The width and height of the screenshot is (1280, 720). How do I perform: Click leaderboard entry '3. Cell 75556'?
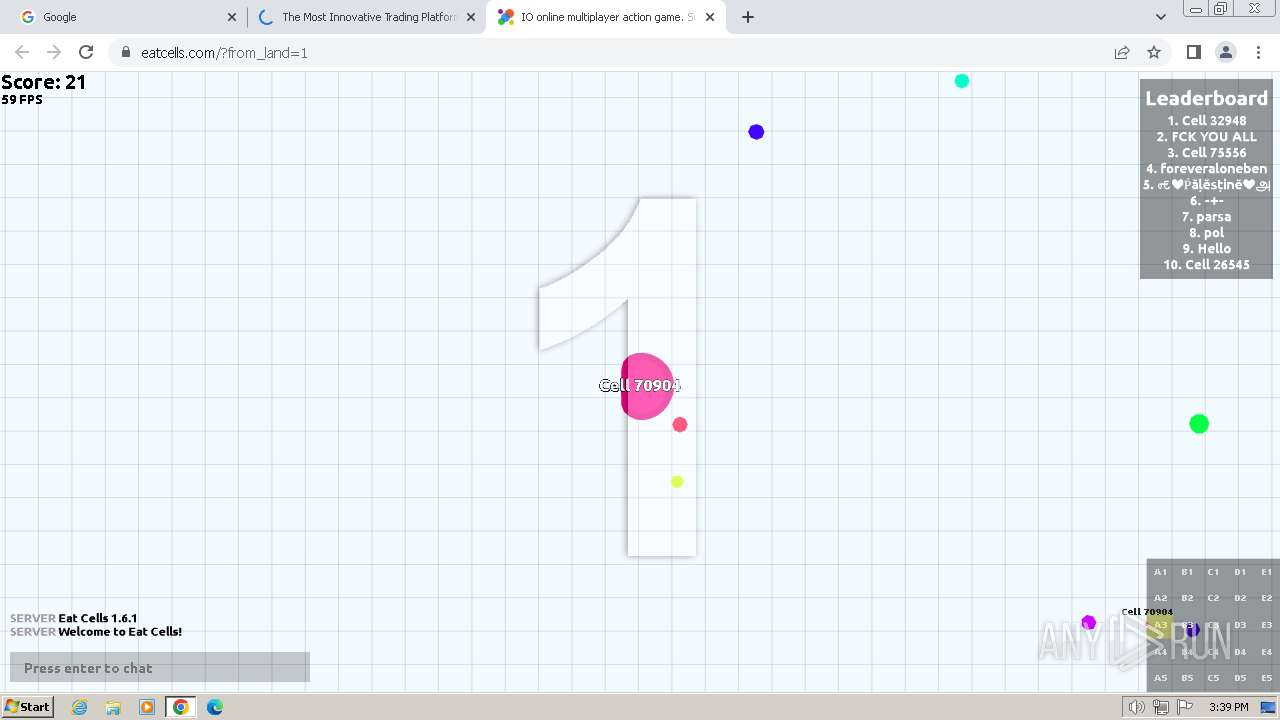[x=1206, y=153]
